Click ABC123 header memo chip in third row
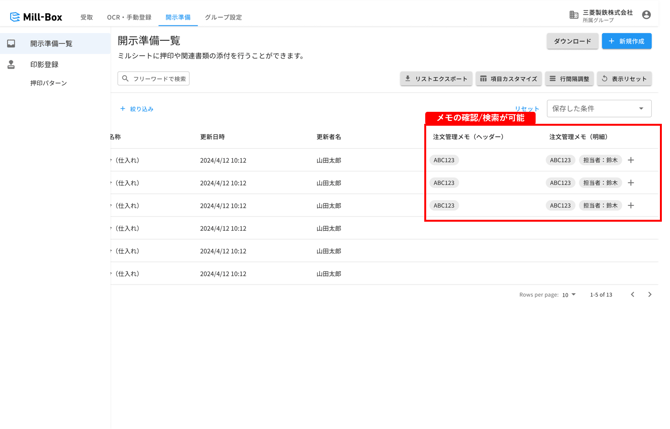Screen dimensions: 670x429 click(x=444, y=206)
